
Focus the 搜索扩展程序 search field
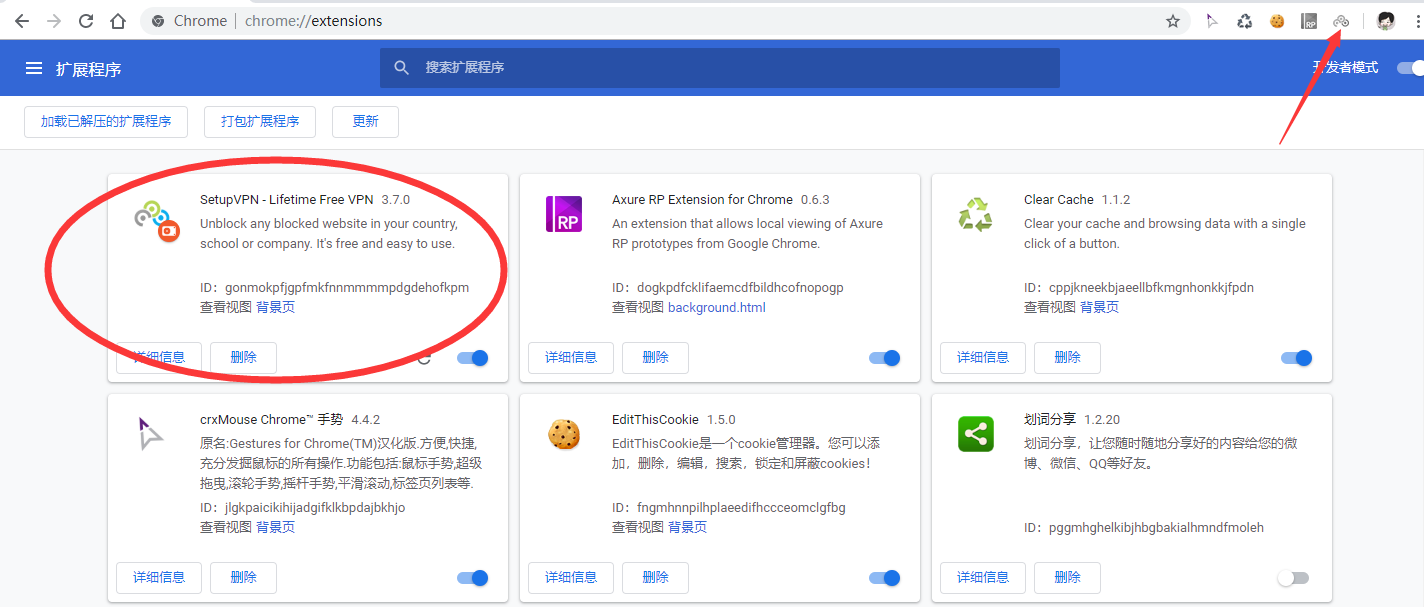pos(720,68)
